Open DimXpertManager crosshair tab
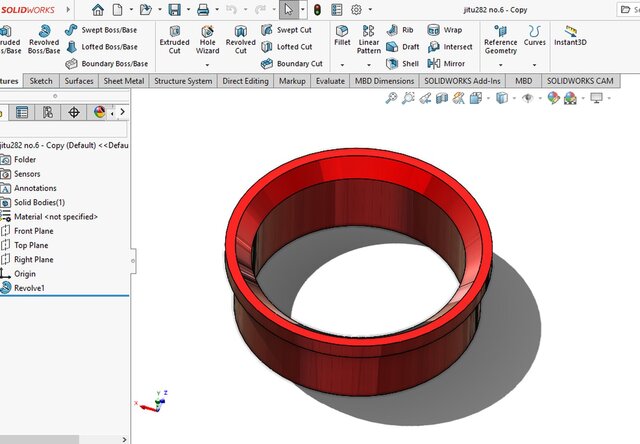The width and height of the screenshot is (640, 444). point(73,112)
